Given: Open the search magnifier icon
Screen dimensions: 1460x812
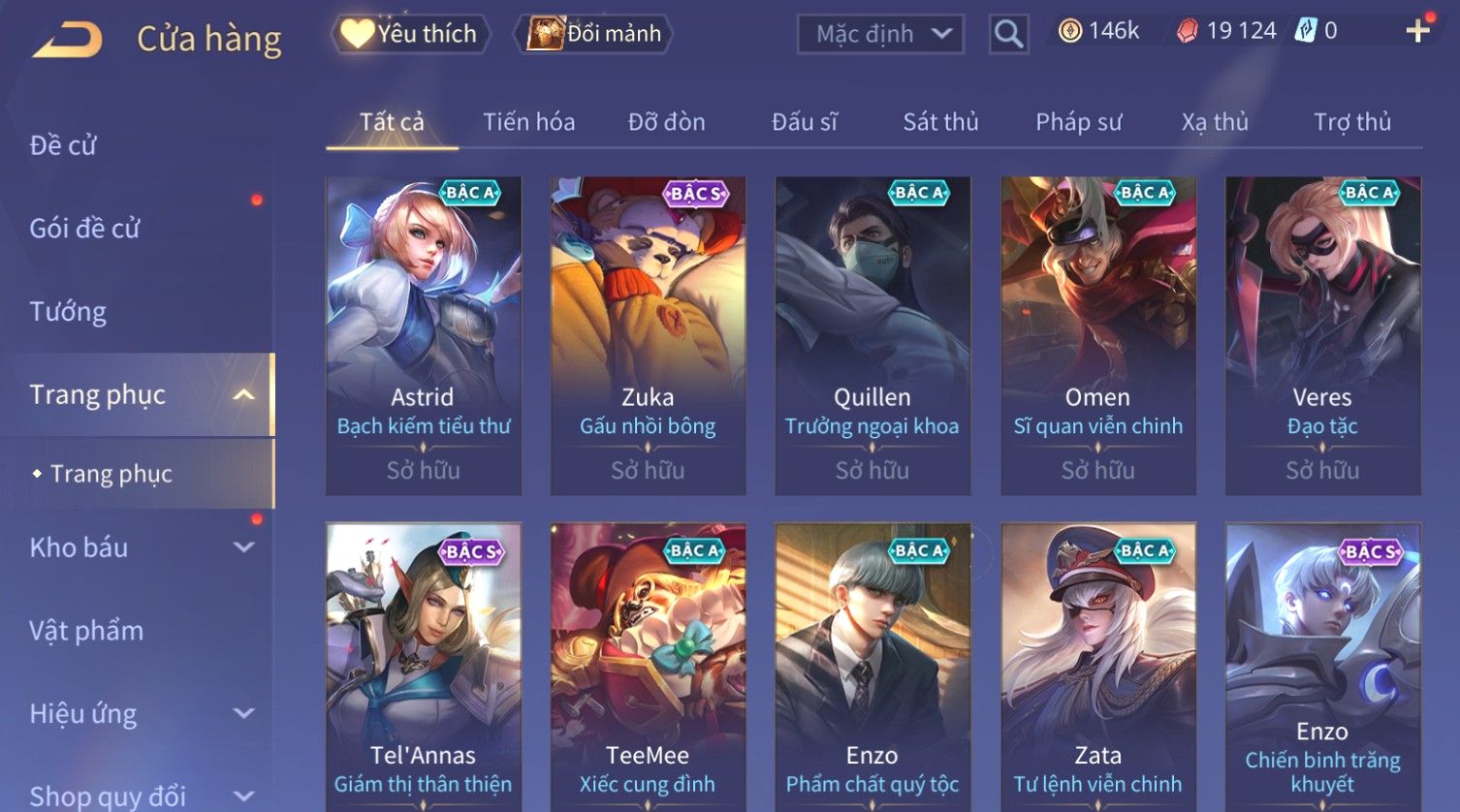Looking at the screenshot, I should [1008, 35].
